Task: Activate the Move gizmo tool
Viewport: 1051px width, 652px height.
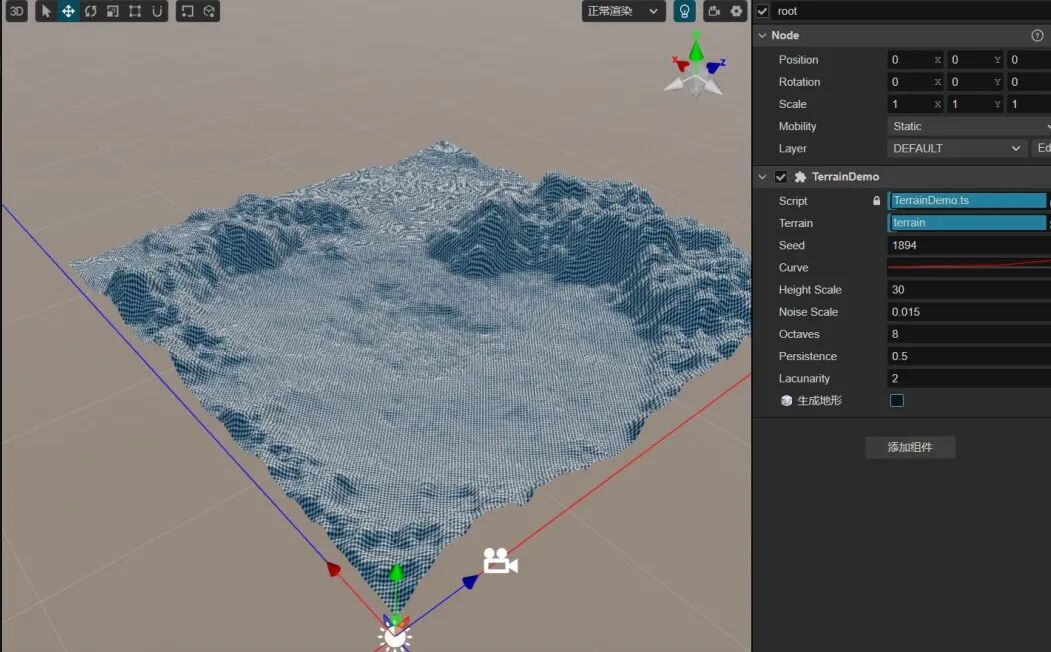Action: pyautogui.click(x=68, y=11)
